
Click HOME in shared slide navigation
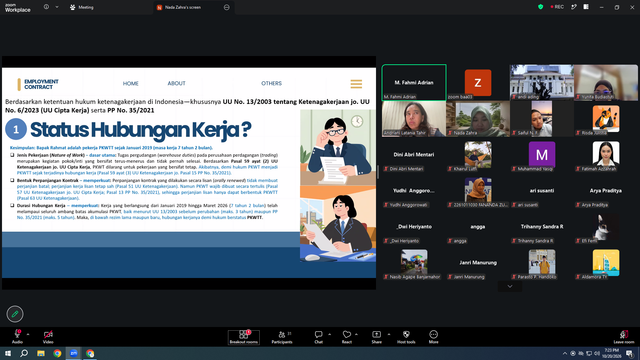click(131, 83)
